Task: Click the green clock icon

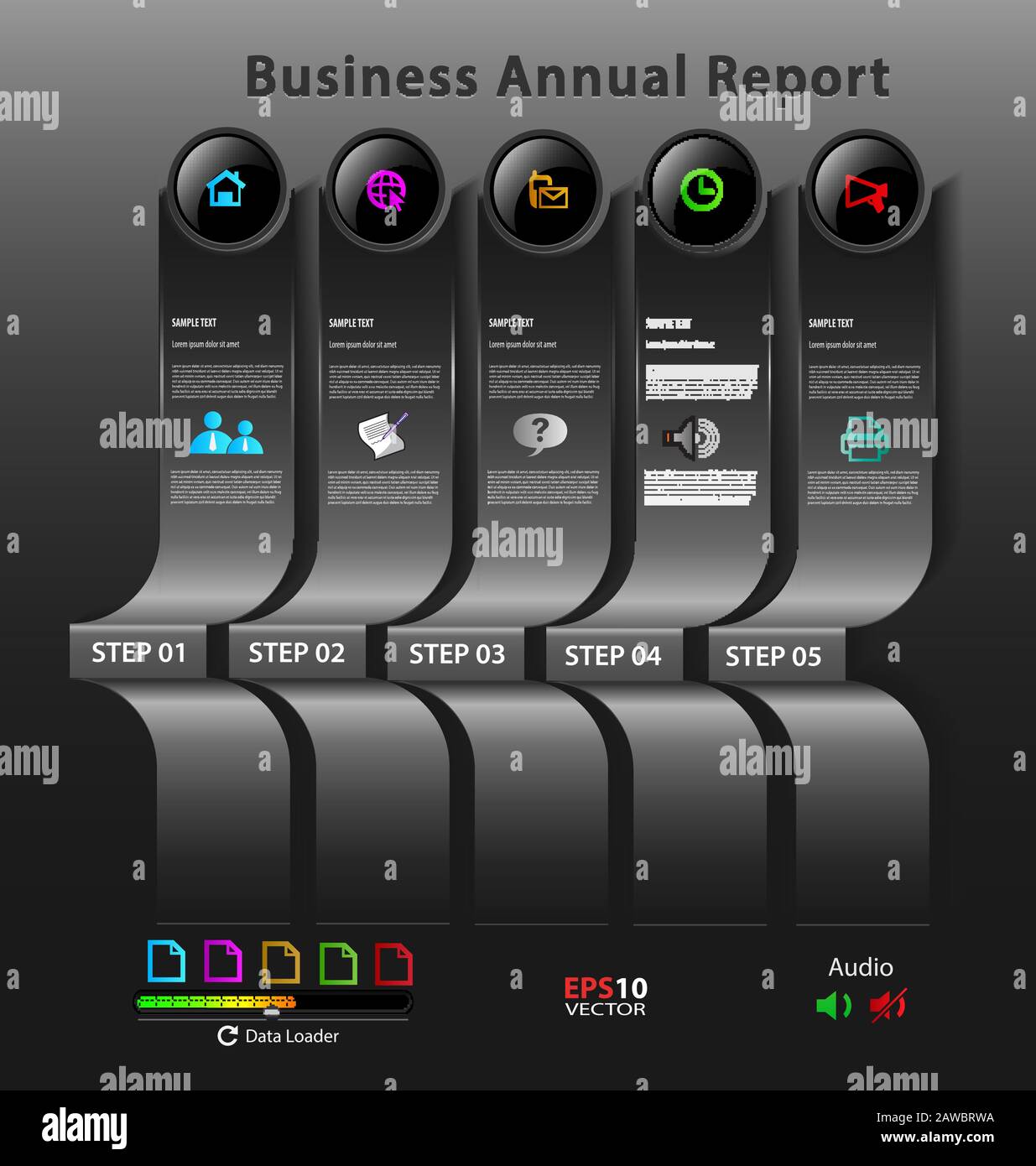Action: pos(701,190)
